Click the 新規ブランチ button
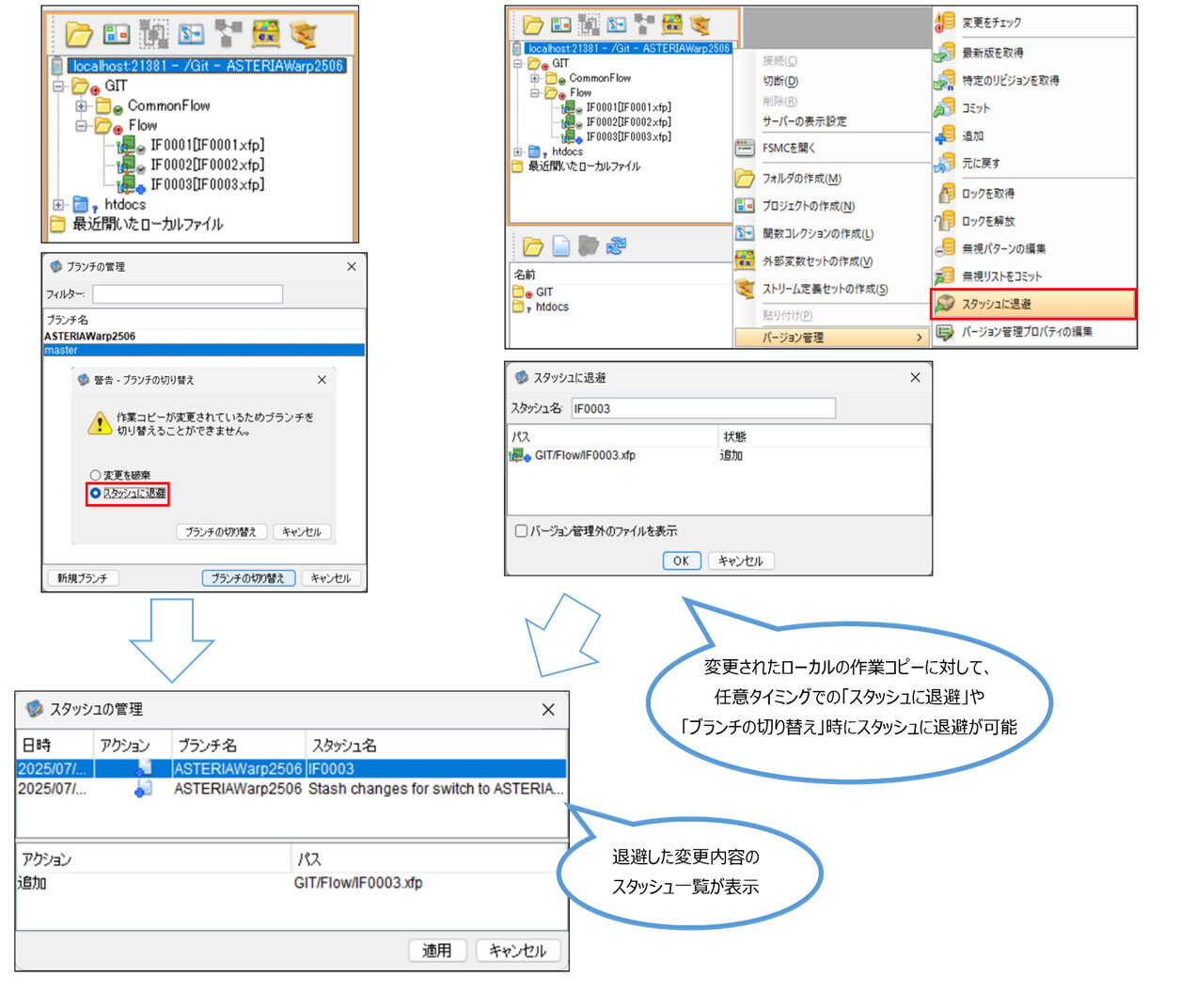The image size is (1180, 1008). click(x=83, y=578)
